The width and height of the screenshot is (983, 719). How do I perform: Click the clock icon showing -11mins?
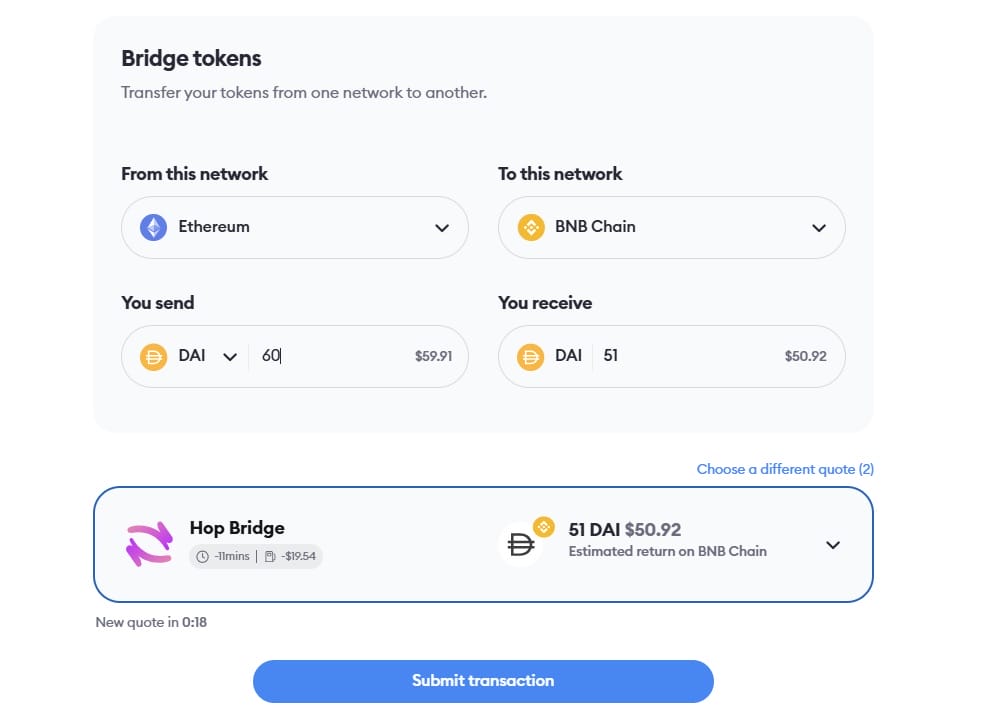tap(203, 556)
